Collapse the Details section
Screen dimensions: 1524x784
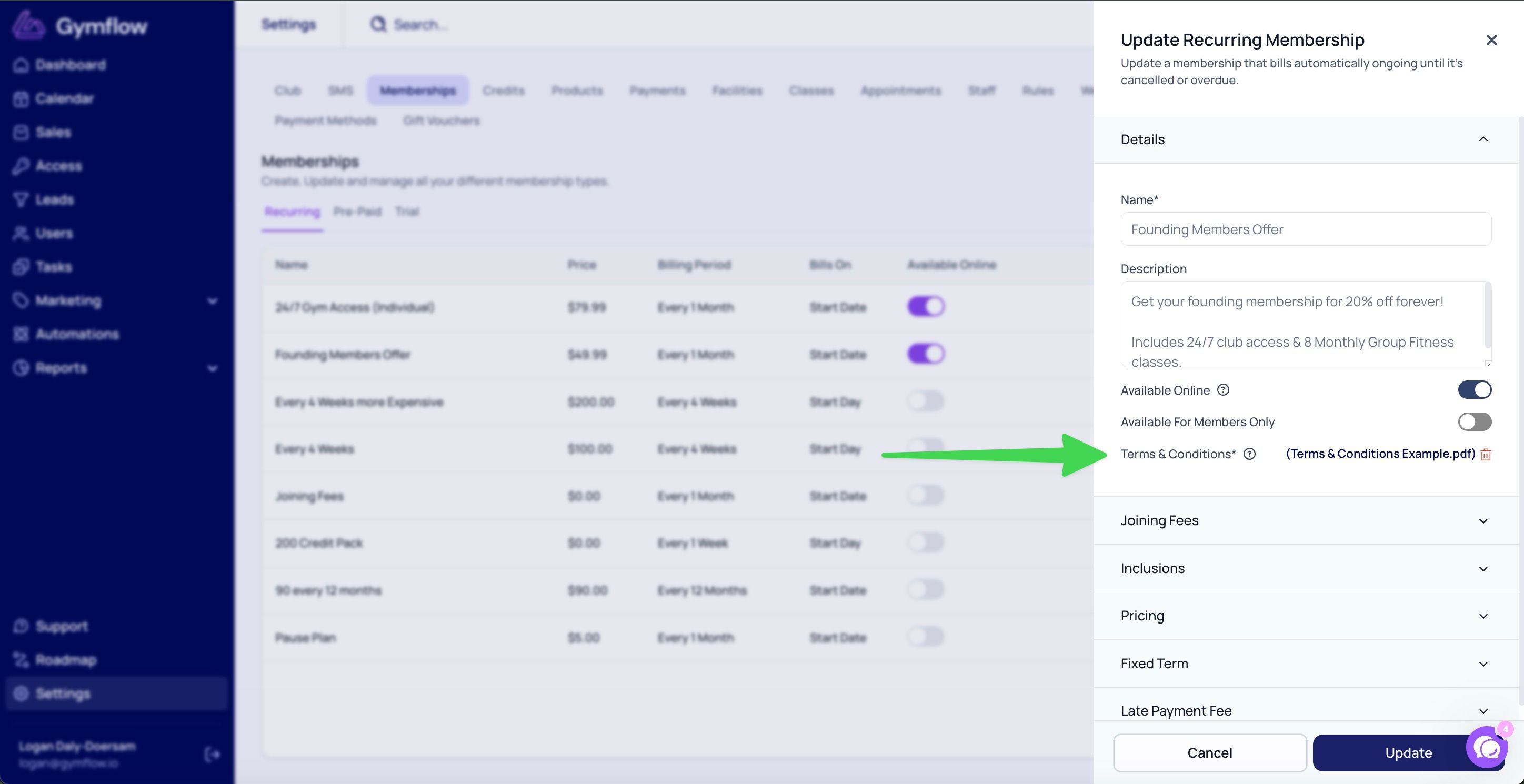(1482, 139)
